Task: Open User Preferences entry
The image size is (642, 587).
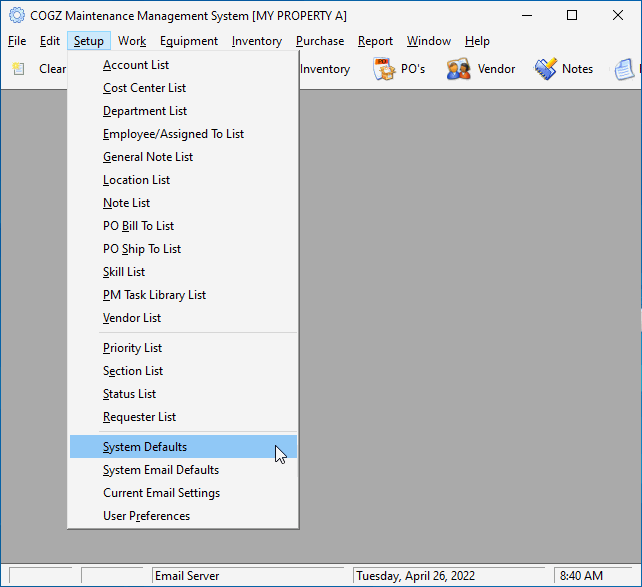Action: pyautogui.click(x=183, y=516)
